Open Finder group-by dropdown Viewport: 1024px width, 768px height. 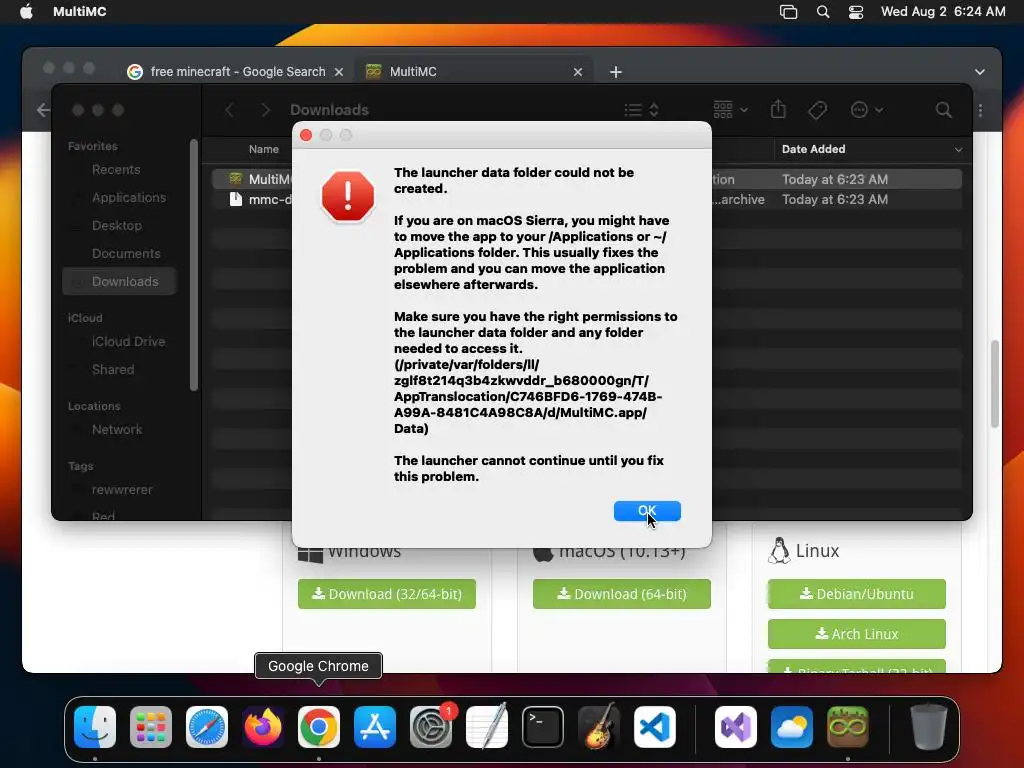click(x=730, y=110)
